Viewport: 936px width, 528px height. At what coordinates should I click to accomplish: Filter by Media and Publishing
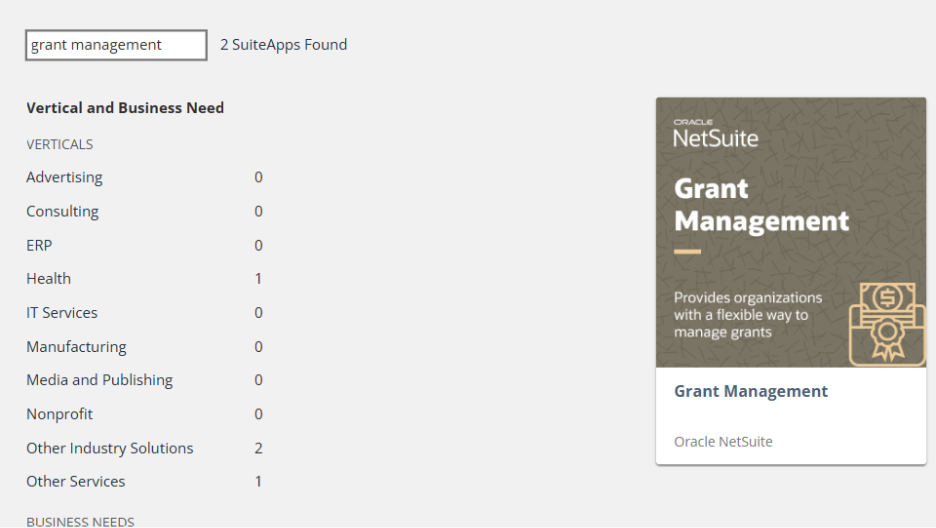tap(100, 380)
